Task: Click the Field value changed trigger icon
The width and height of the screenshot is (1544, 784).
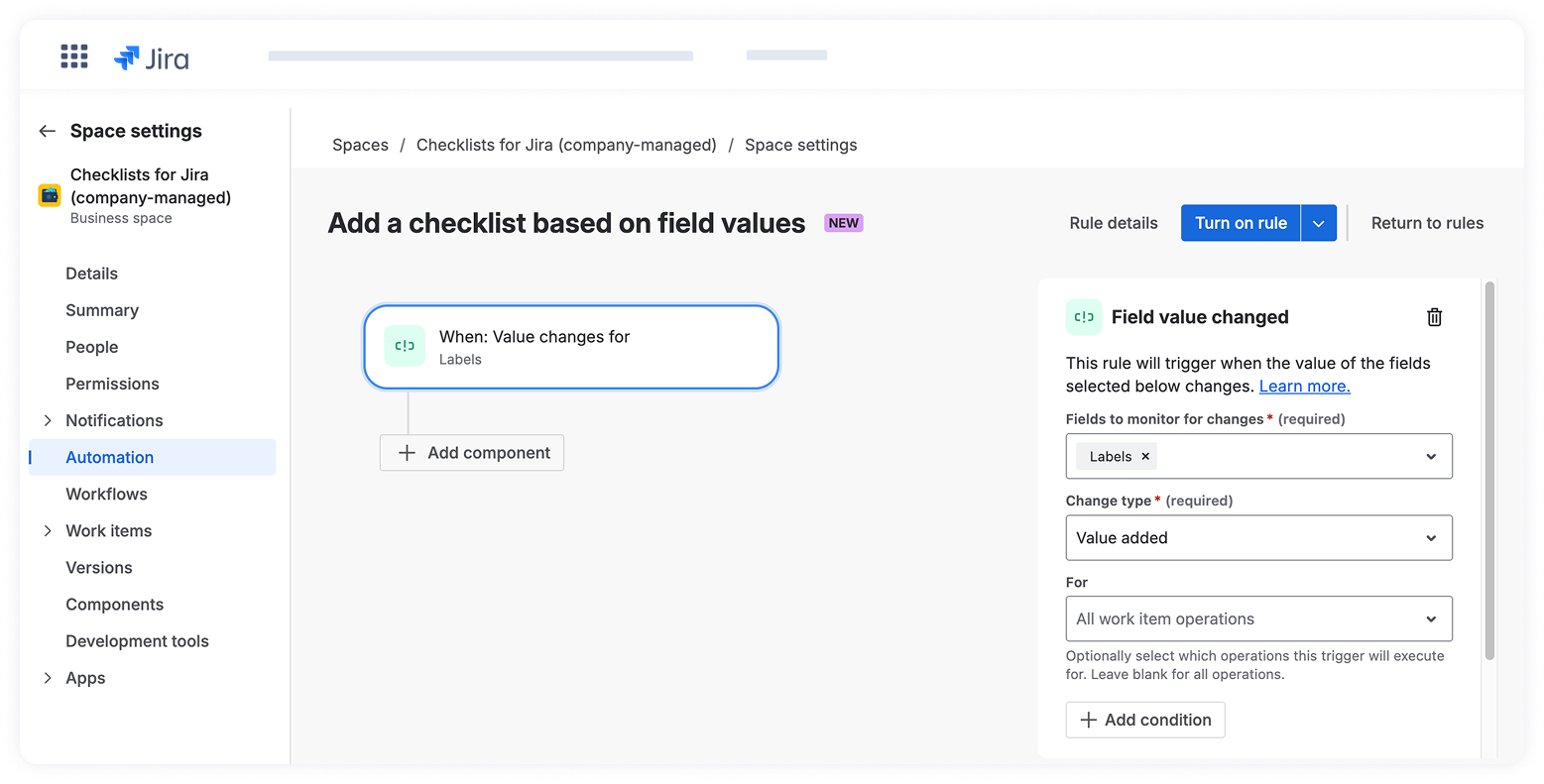Action: [x=1084, y=317]
